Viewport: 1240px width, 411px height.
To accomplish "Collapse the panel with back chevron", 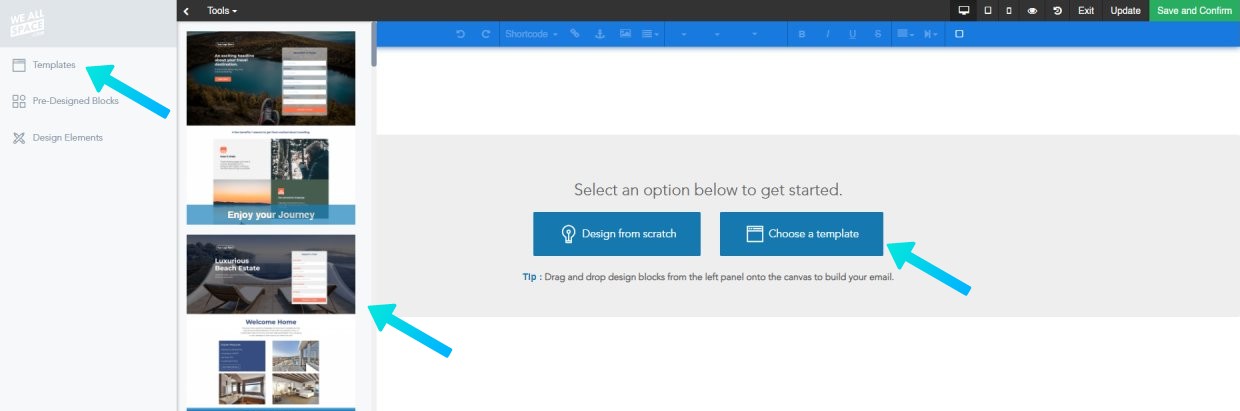I will pos(186,10).
